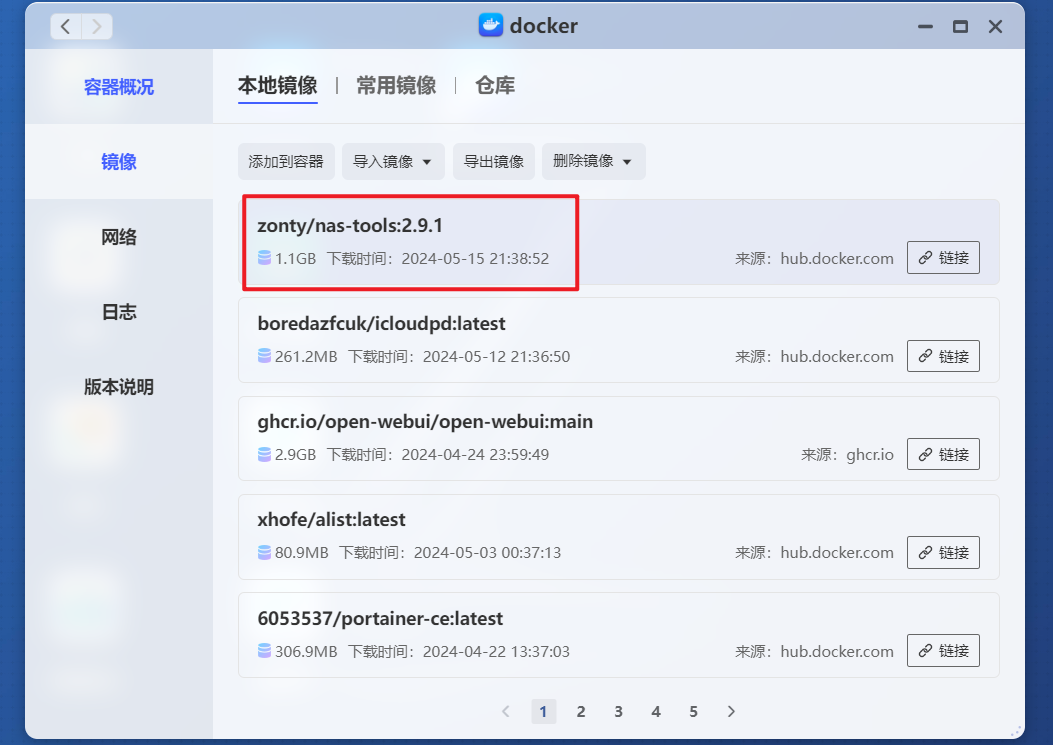Click disk icon beside 261.2MB size
The height and width of the screenshot is (745, 1053).
pos(265,356)
